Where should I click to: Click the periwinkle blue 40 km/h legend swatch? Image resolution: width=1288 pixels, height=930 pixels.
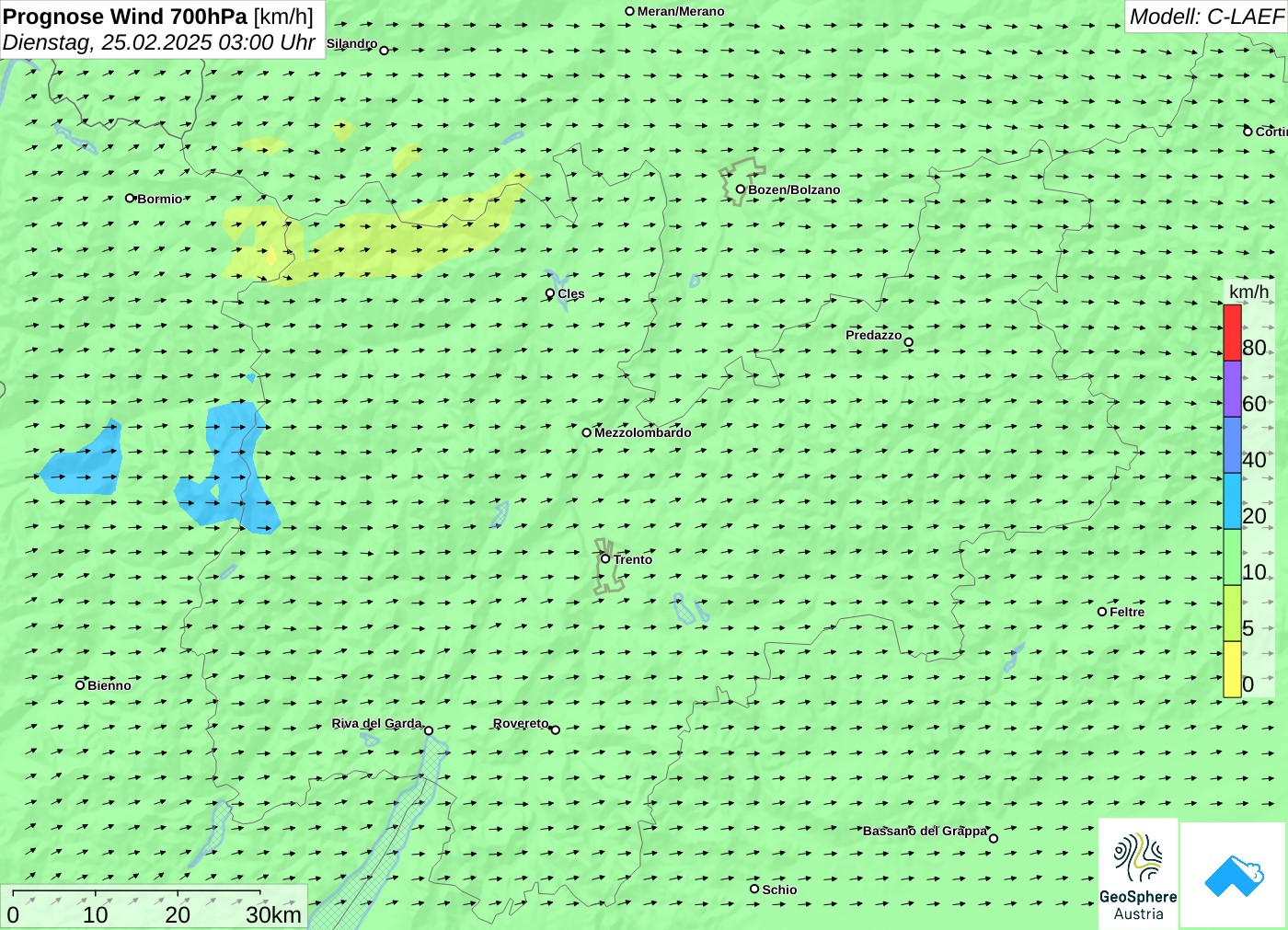coord(1232,445)
